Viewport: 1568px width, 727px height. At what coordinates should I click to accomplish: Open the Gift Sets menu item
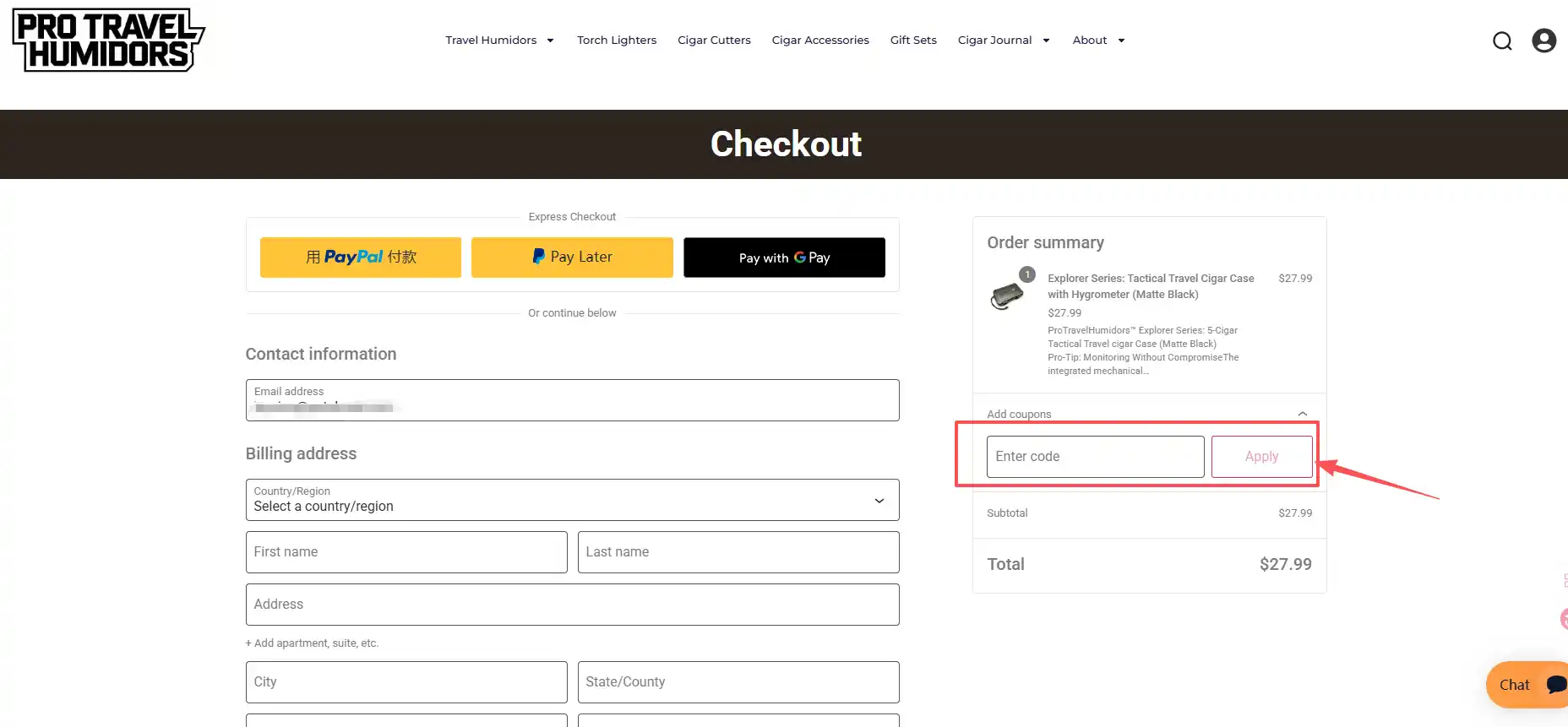pyautogui.click(x=913, y=40)
